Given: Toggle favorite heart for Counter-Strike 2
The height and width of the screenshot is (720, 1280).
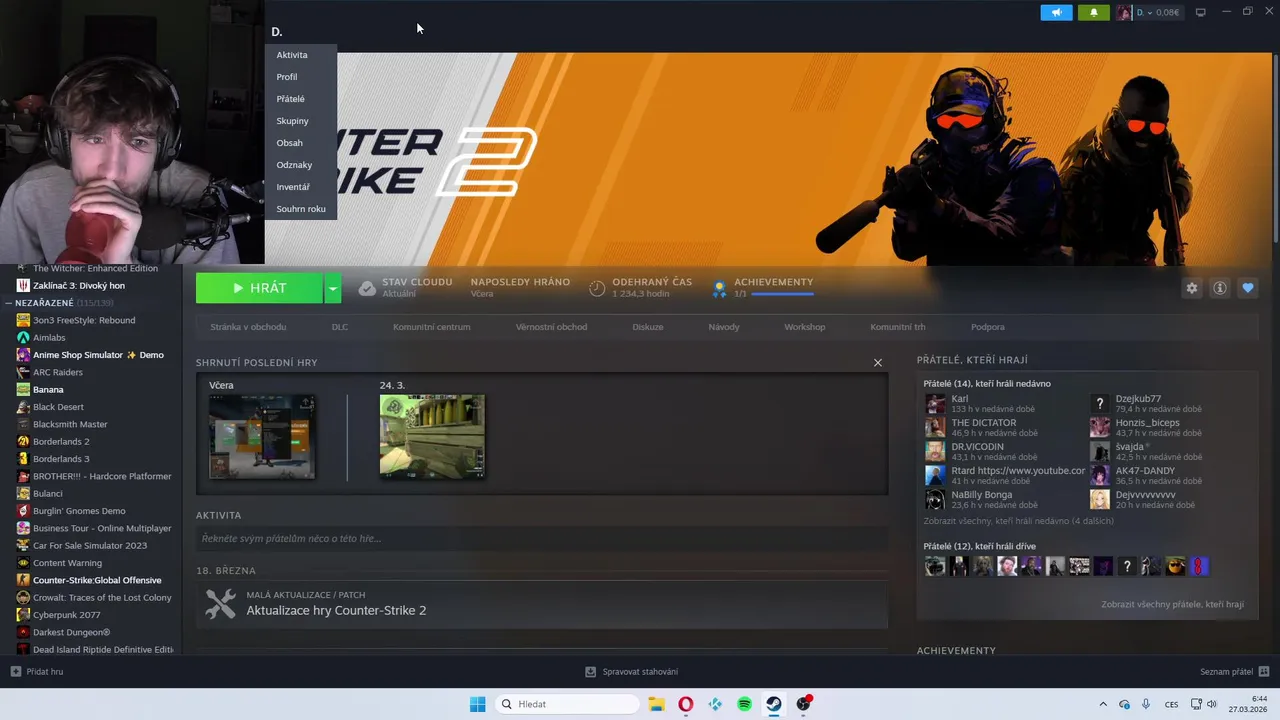Looking at the screenshot, I should 1248,288.
